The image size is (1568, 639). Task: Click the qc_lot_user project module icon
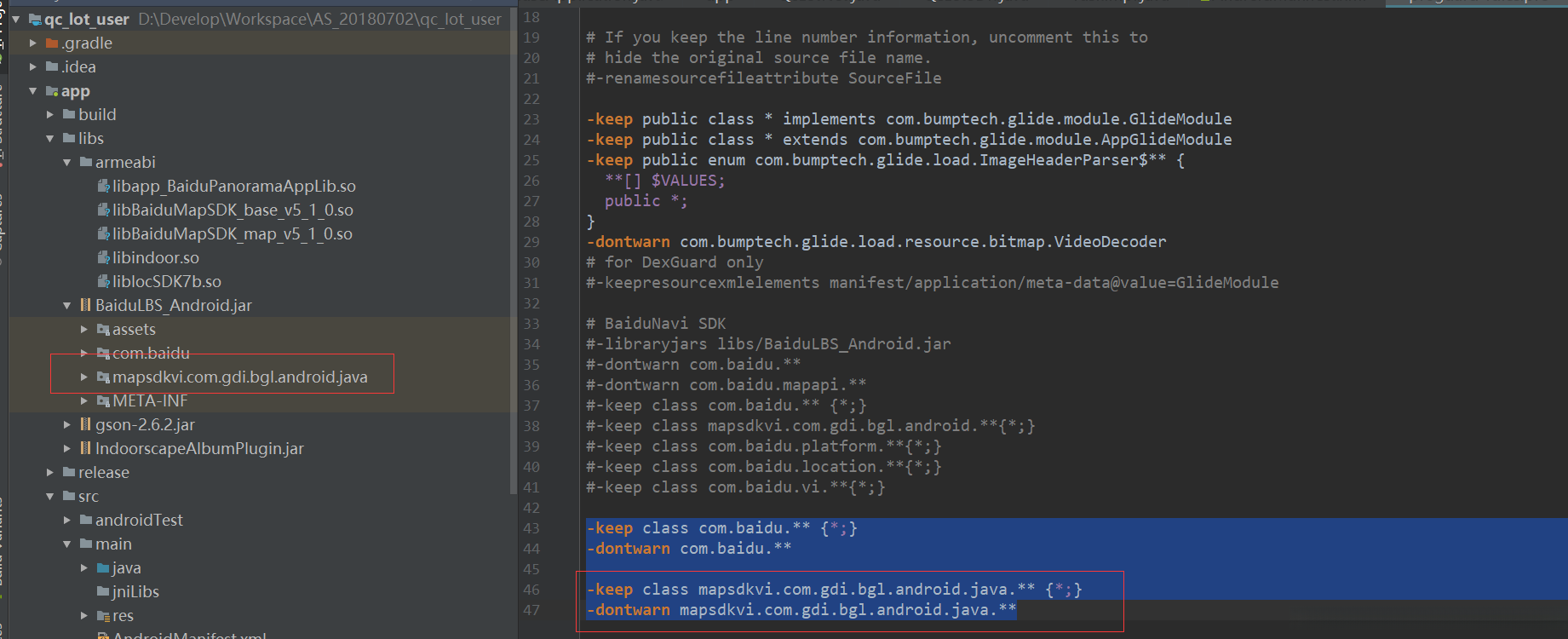click(x=35, y=19)
